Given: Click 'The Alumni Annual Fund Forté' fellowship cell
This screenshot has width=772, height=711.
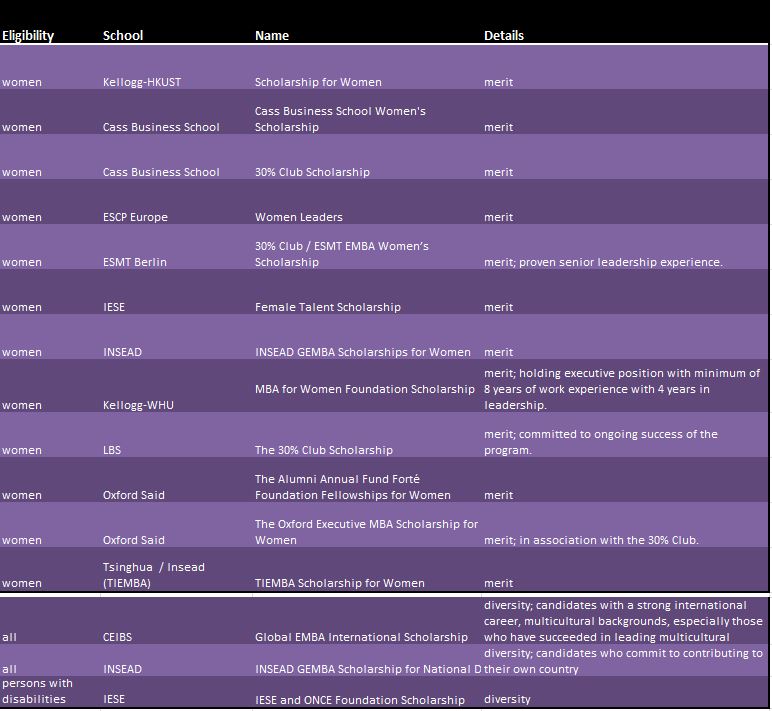Looking at the screenshot, I should click(x=353, y=487).
